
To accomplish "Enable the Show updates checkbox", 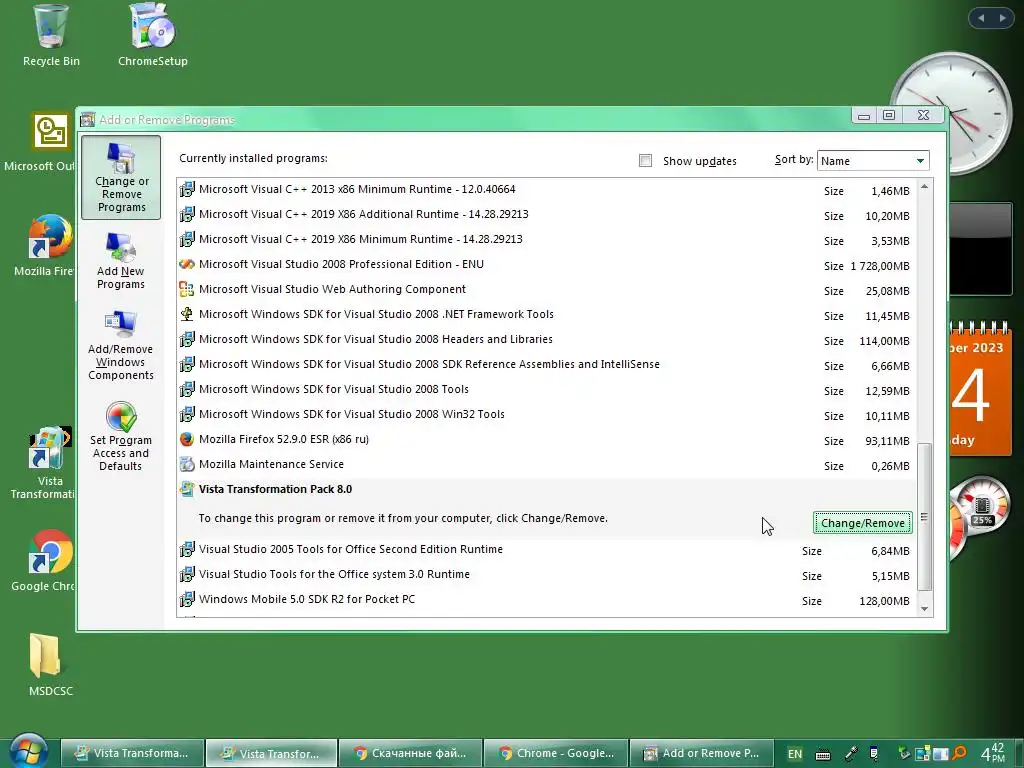I will (645, 161).
